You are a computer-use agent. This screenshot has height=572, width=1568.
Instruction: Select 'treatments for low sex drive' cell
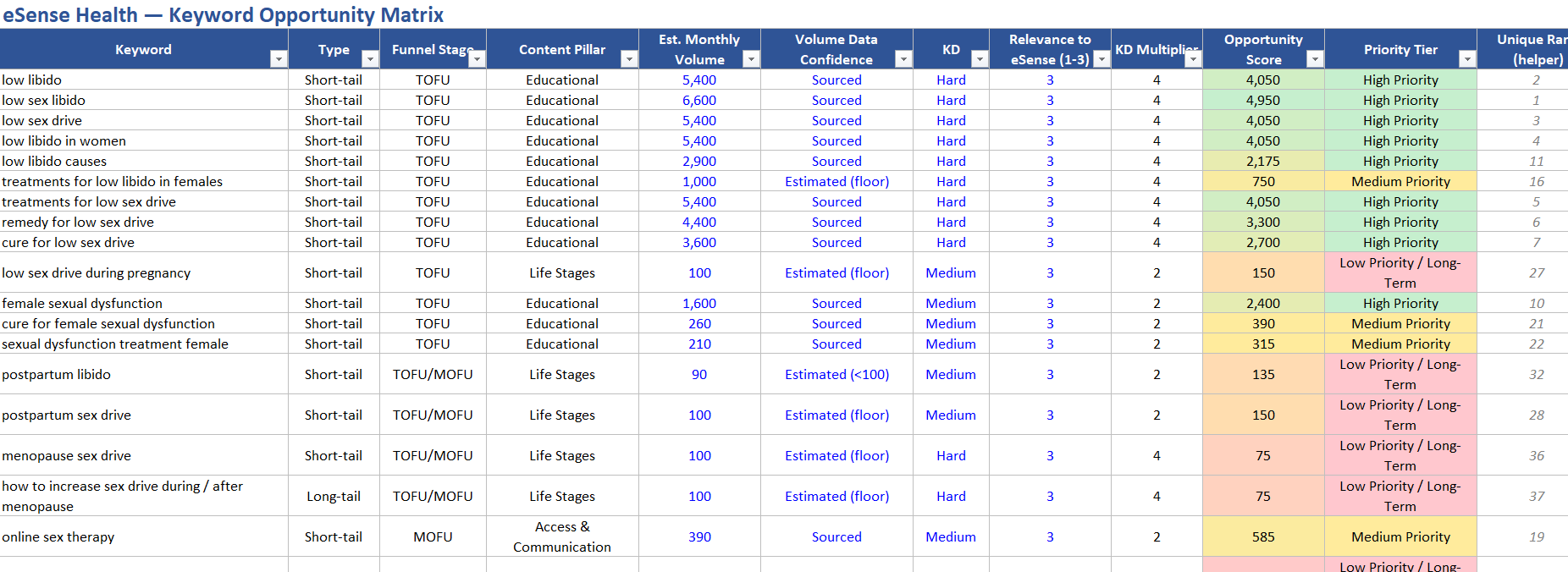(x=144, y=201)
